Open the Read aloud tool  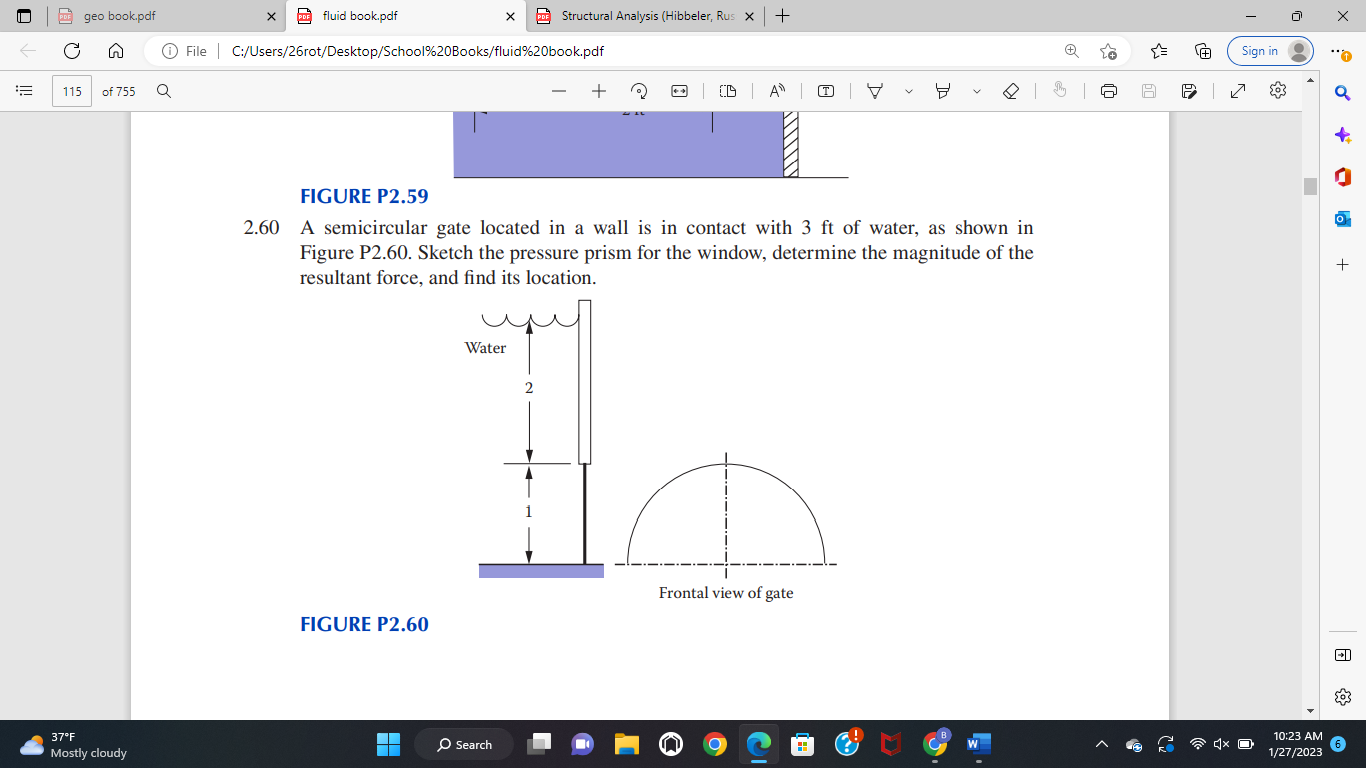coord(776,90)
